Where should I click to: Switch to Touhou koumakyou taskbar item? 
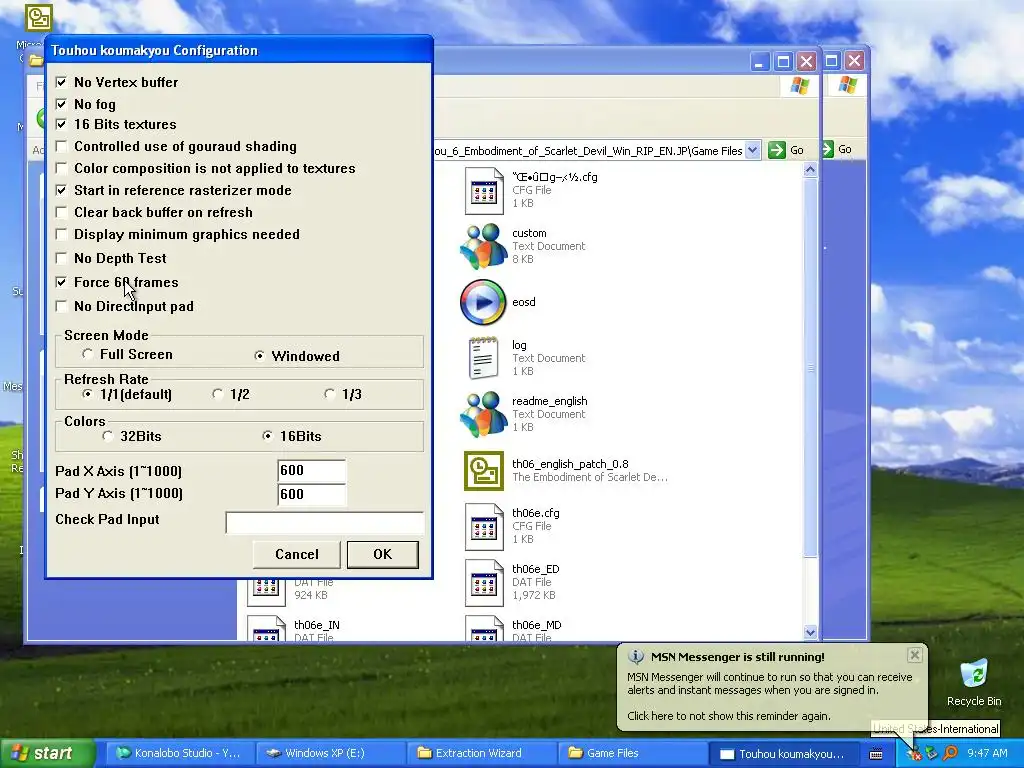coord(782,754)
